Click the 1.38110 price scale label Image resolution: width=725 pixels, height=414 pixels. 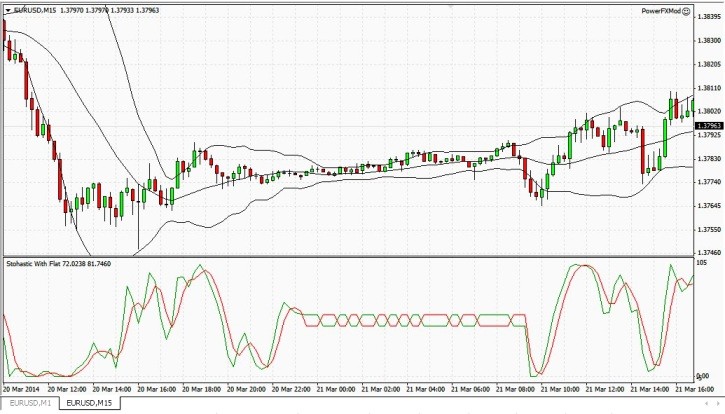point(708,88)
